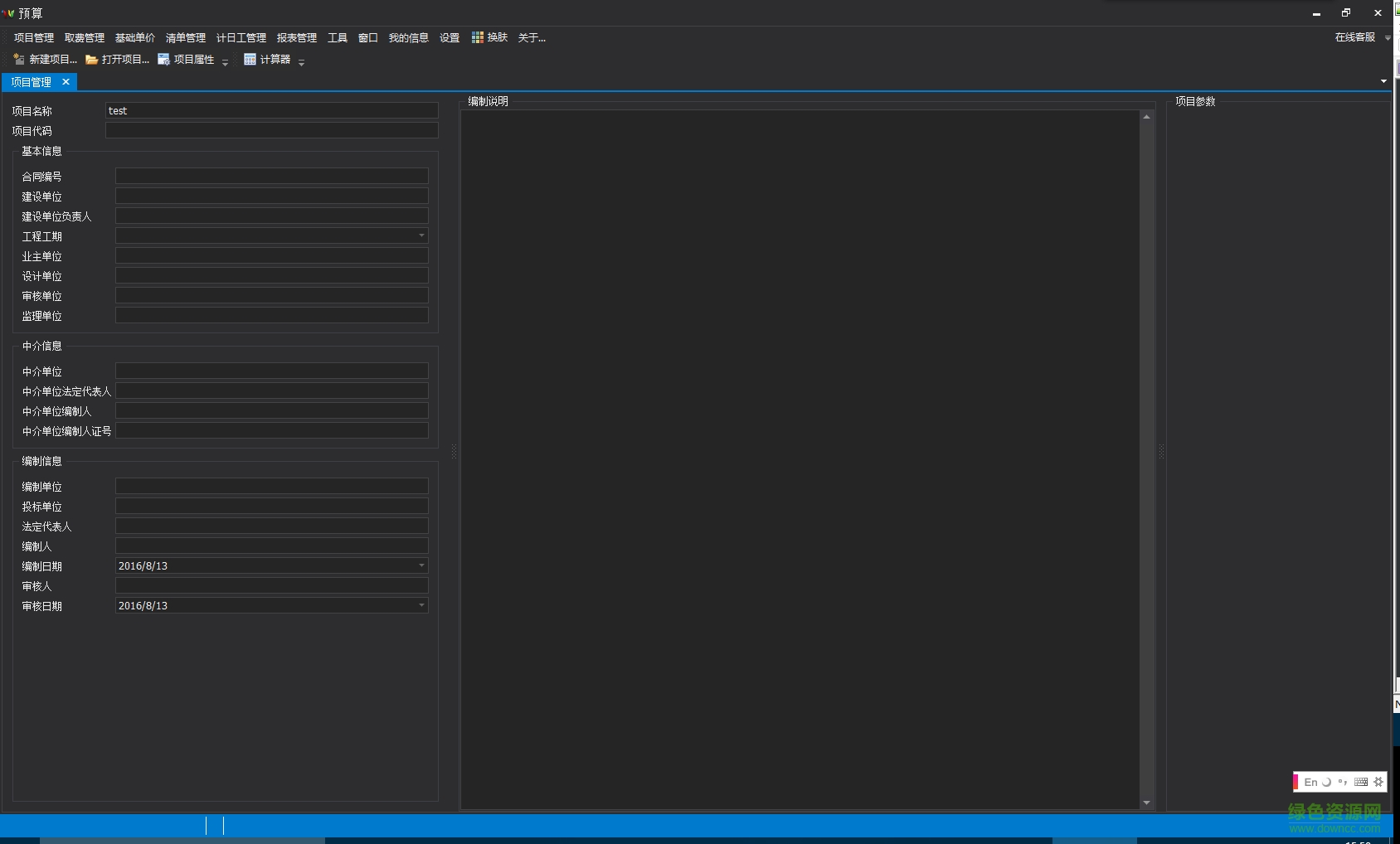Click 在线客服 online support button
Viewport: 1400px width, 844px height.
click(1354, 37)
